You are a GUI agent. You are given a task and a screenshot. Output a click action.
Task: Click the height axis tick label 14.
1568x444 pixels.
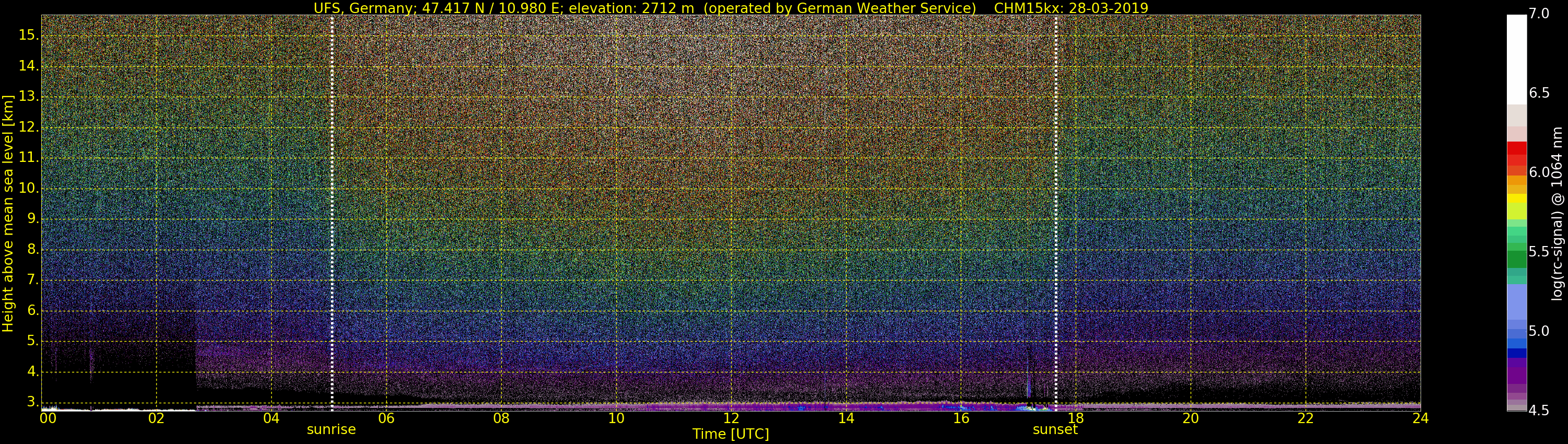coord(29,66)
